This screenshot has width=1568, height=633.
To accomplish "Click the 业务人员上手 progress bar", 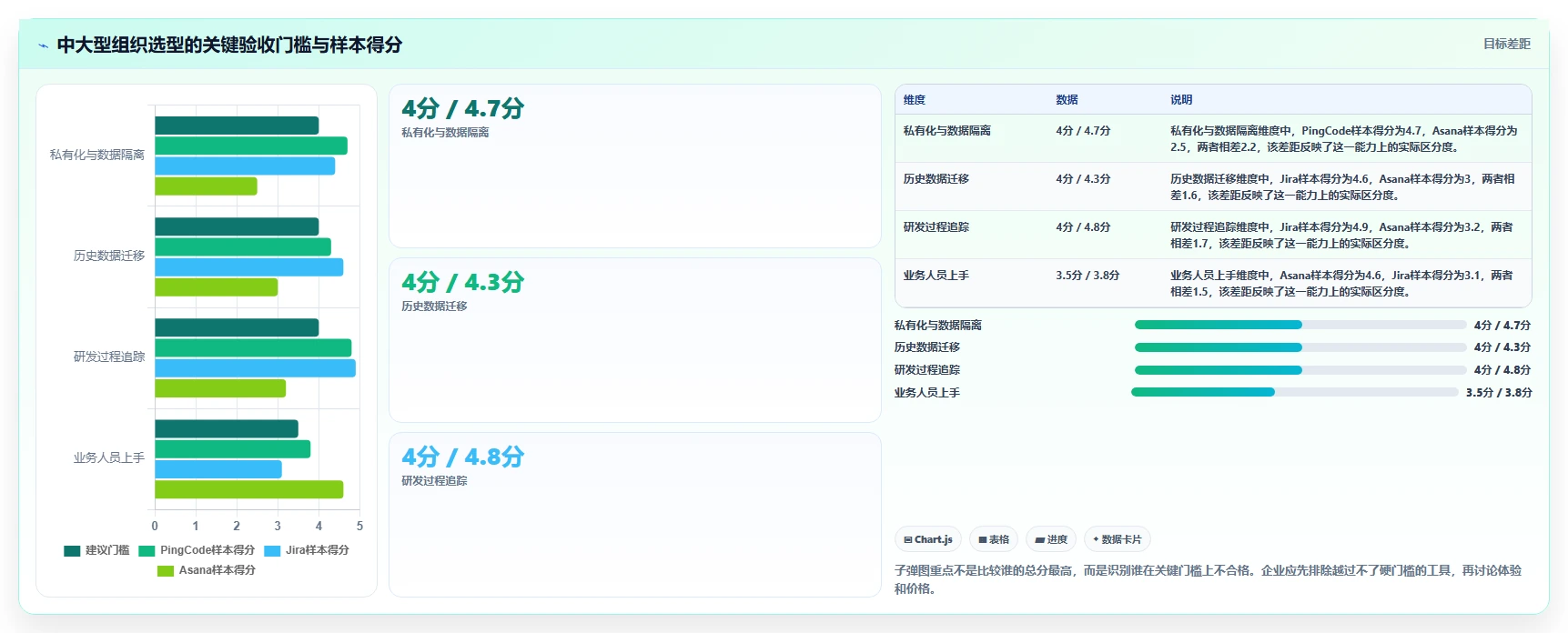I will point(1294,392).
